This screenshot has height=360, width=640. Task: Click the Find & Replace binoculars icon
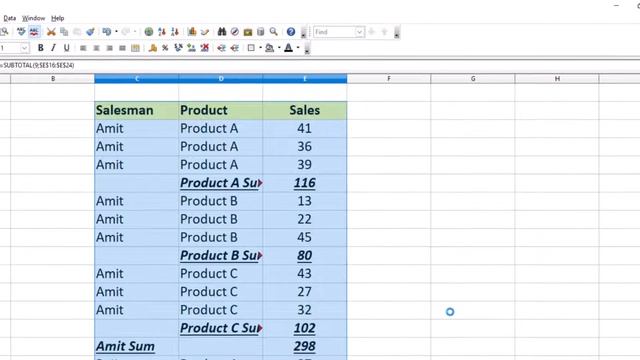(x=222, y=31)
